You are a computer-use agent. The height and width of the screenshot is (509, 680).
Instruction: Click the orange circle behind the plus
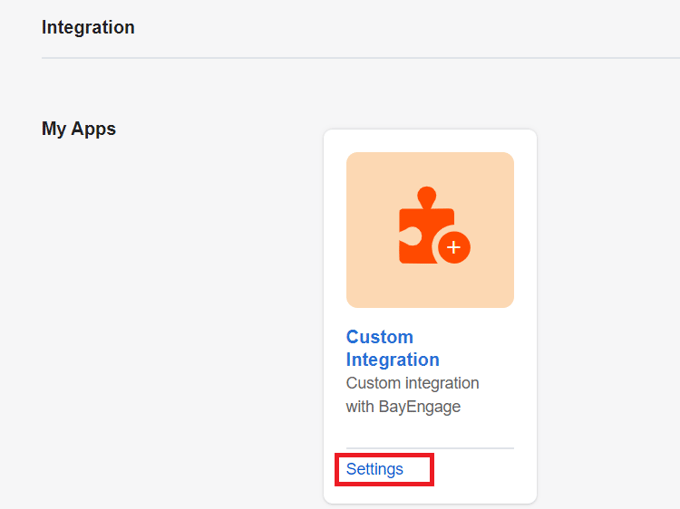click(454, 248)
